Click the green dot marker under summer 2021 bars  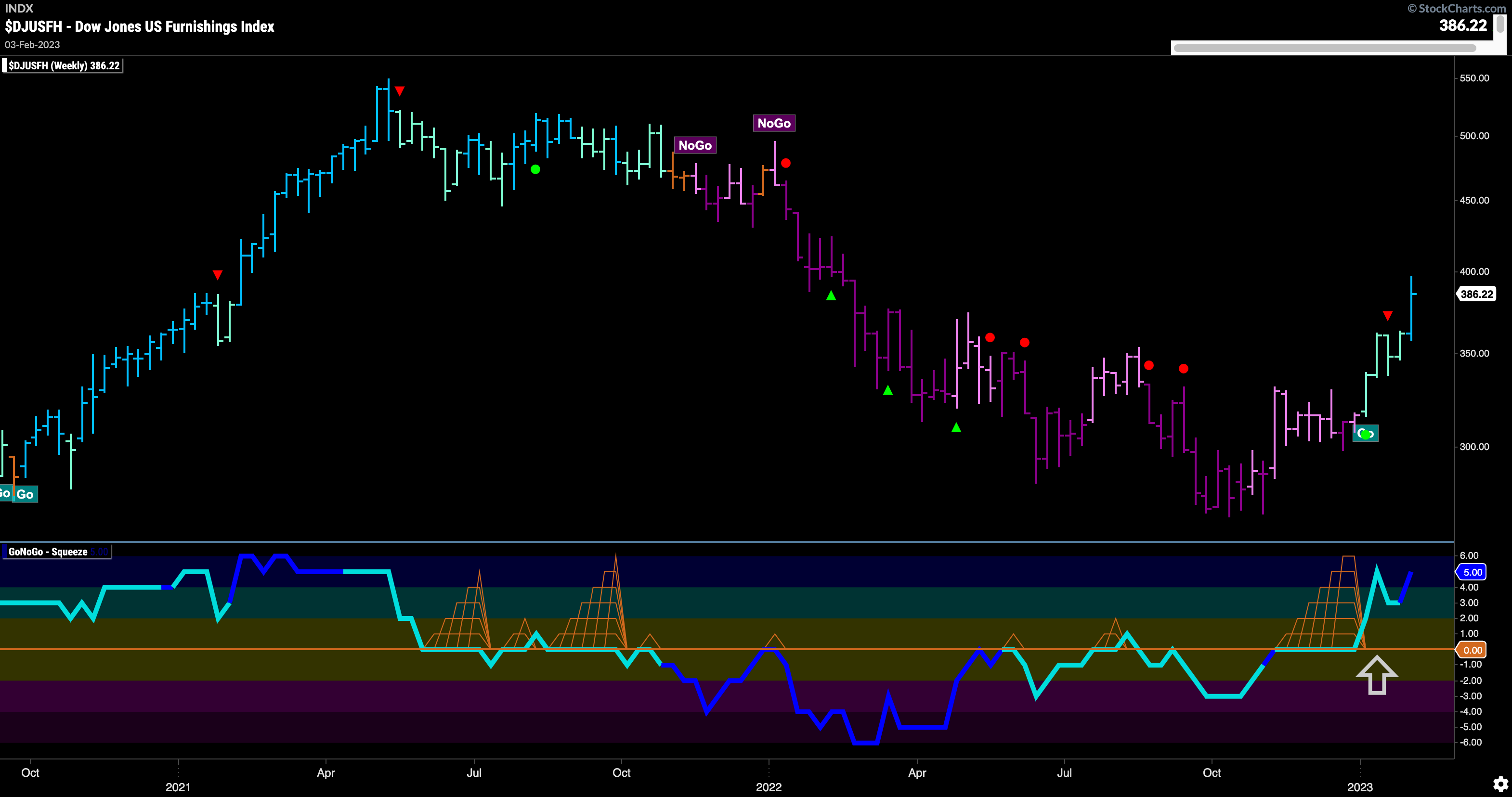tap(535, 169)
